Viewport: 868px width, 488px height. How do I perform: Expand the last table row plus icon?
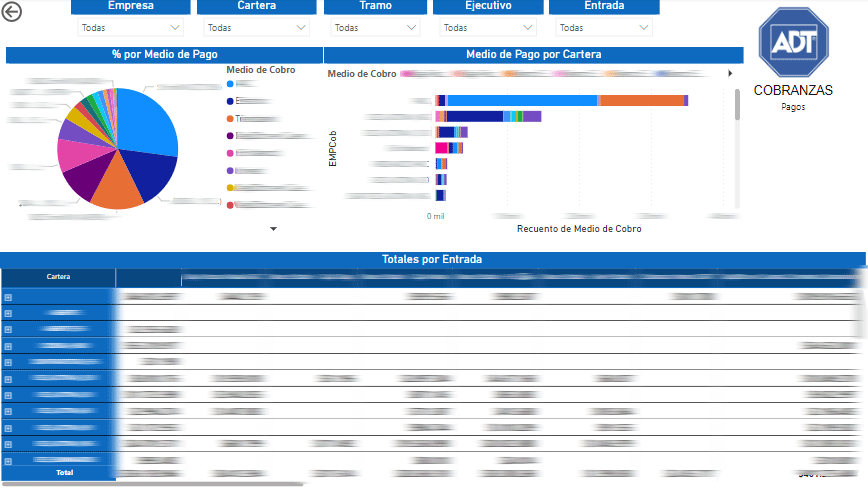(x=8, y=461)
